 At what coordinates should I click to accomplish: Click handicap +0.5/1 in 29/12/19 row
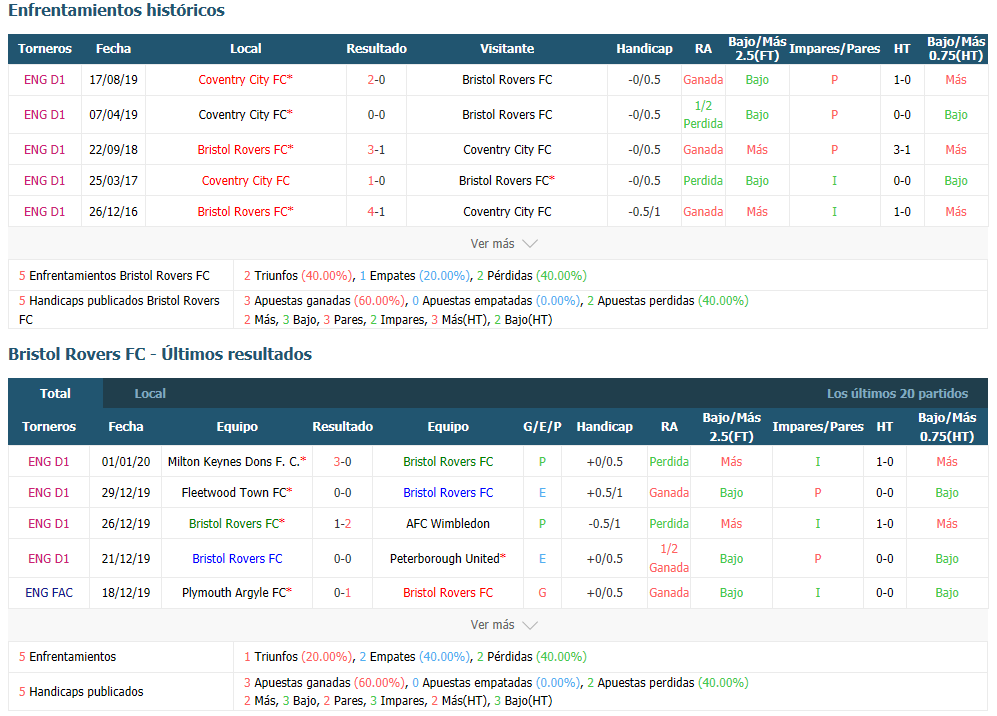point(605,493)
